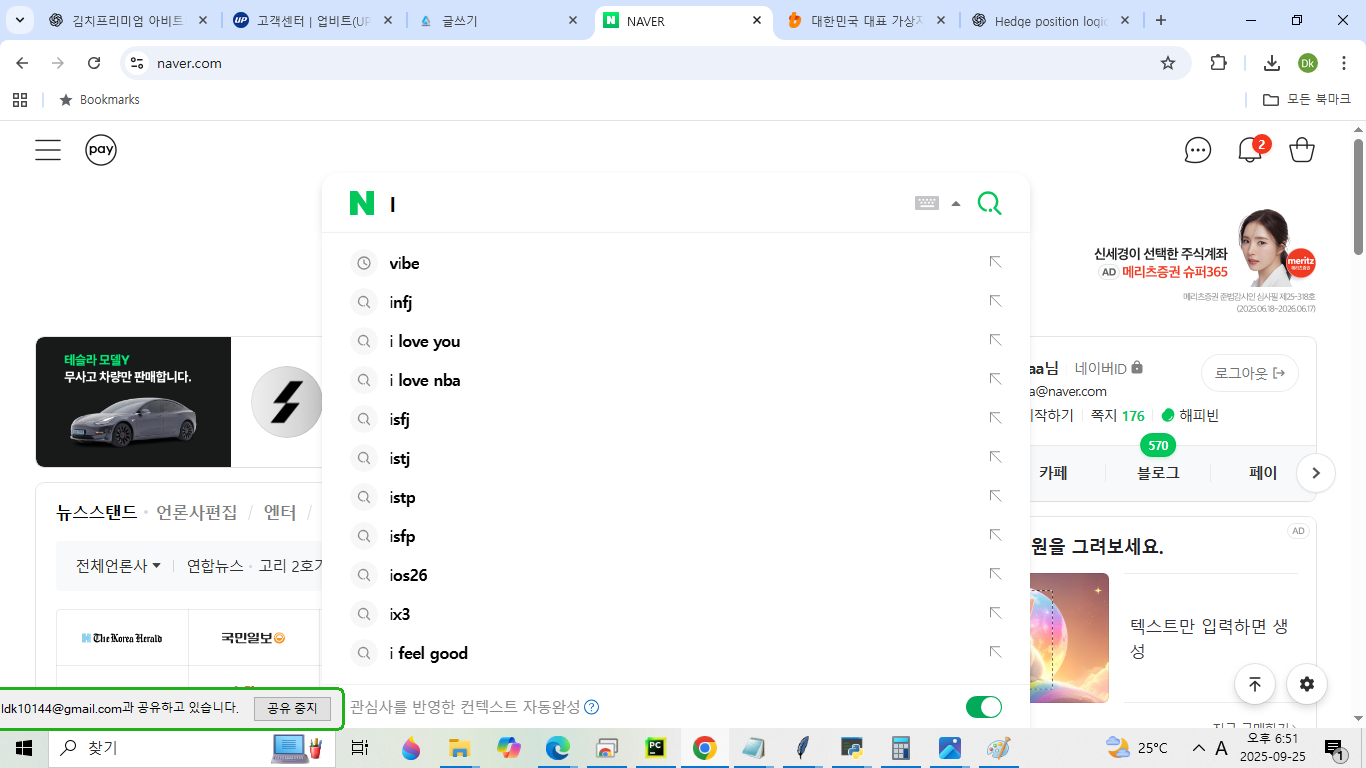
Task: Open the Chrome extensions puzzle icon
Action: (1218, 63)
